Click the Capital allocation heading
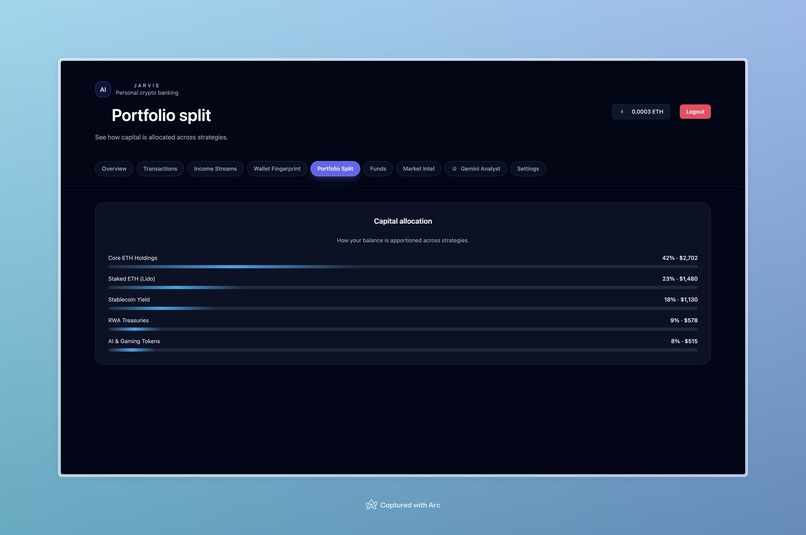This screenshot has height=535, width=806. 403,221
